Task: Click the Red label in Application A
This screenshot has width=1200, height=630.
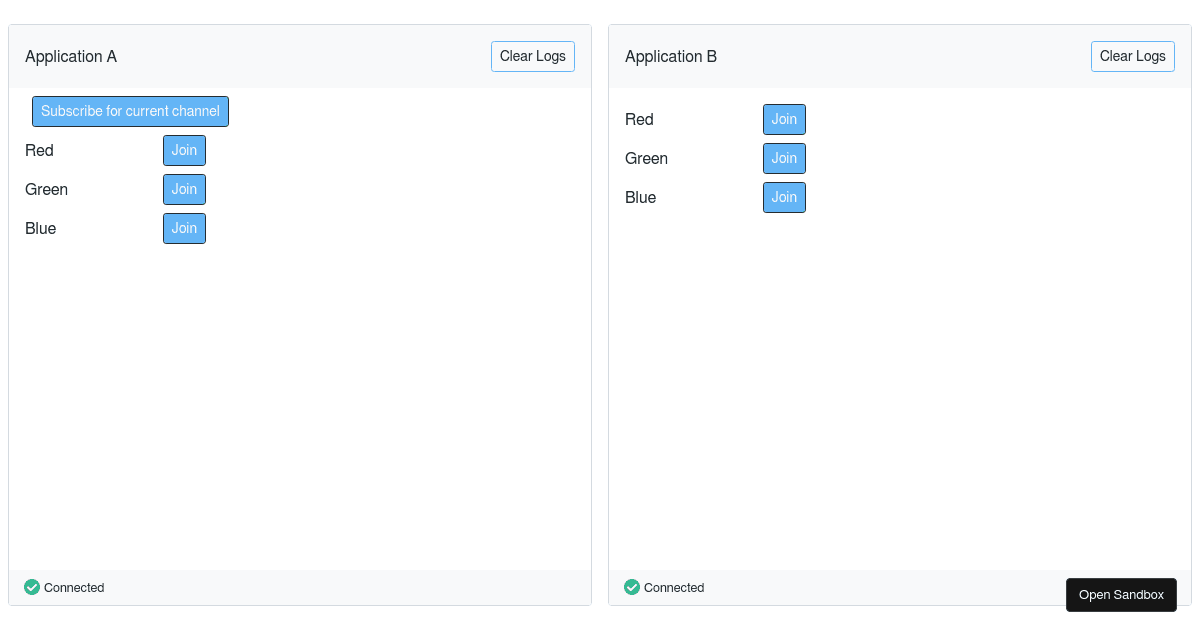Action: (x=39, y=150)
